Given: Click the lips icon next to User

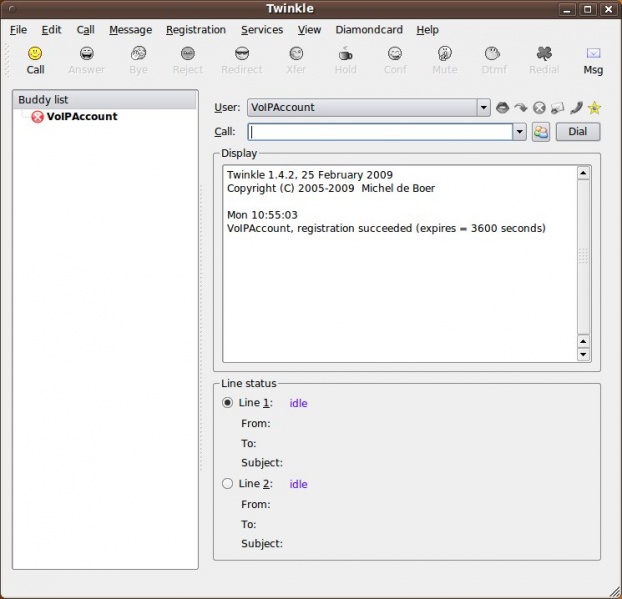Looking at the screenshot, I should click(x=502, y=108).
